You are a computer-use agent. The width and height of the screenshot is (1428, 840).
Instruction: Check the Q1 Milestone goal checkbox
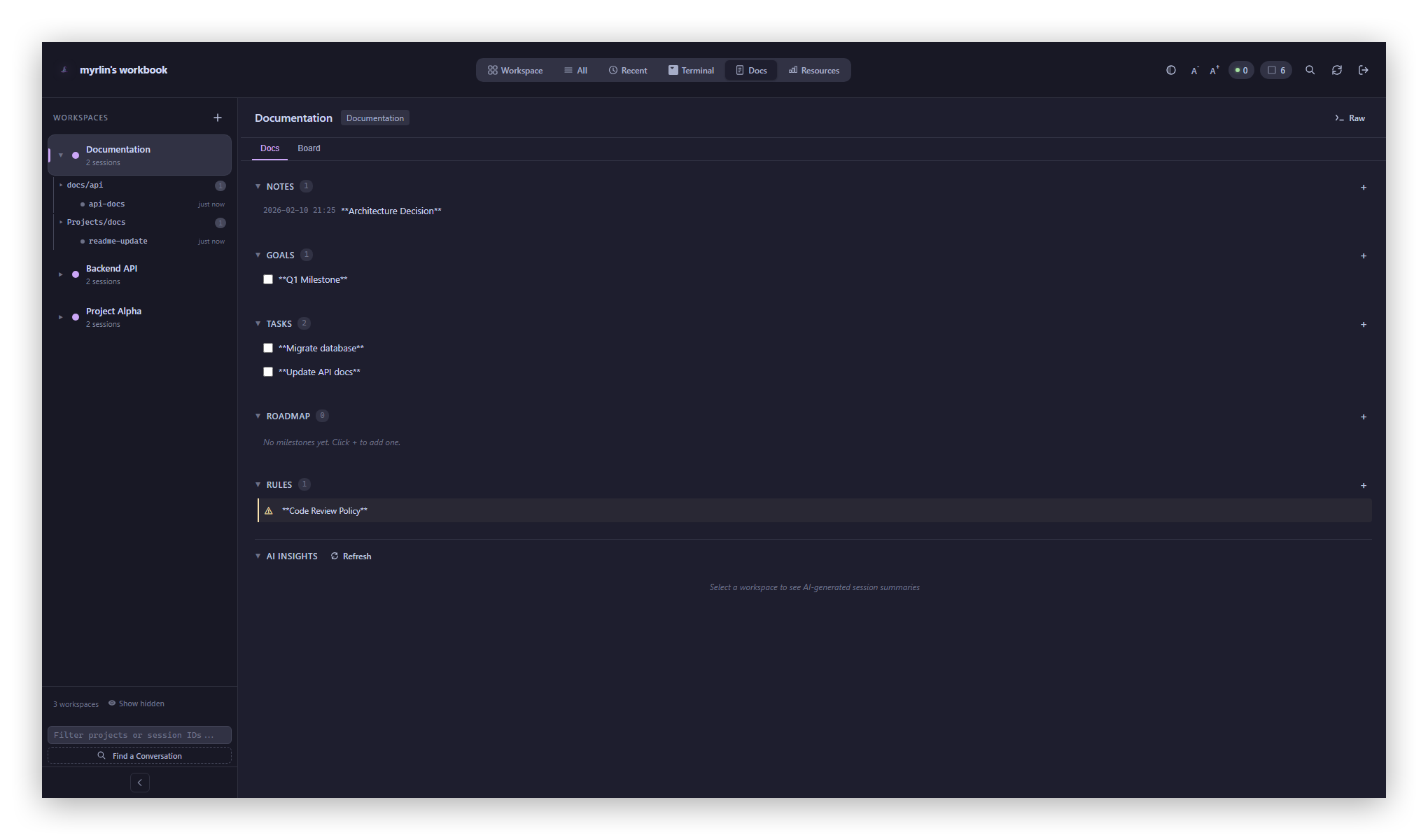coord(268,279)
